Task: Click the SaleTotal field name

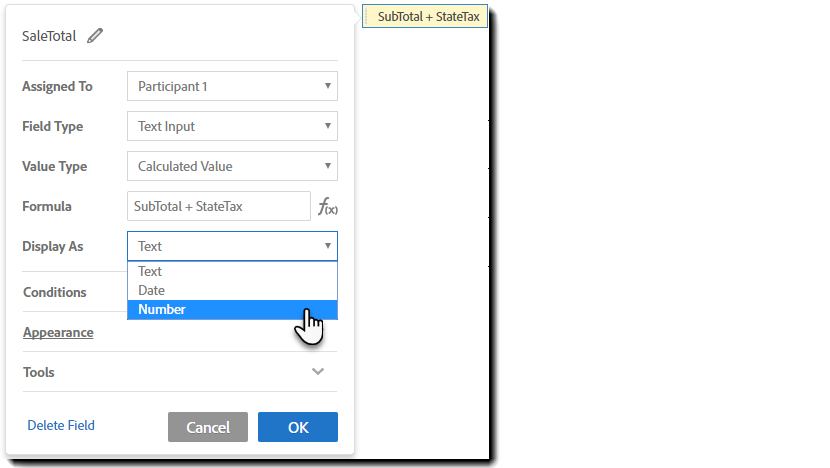Action: tap(49, 36)
